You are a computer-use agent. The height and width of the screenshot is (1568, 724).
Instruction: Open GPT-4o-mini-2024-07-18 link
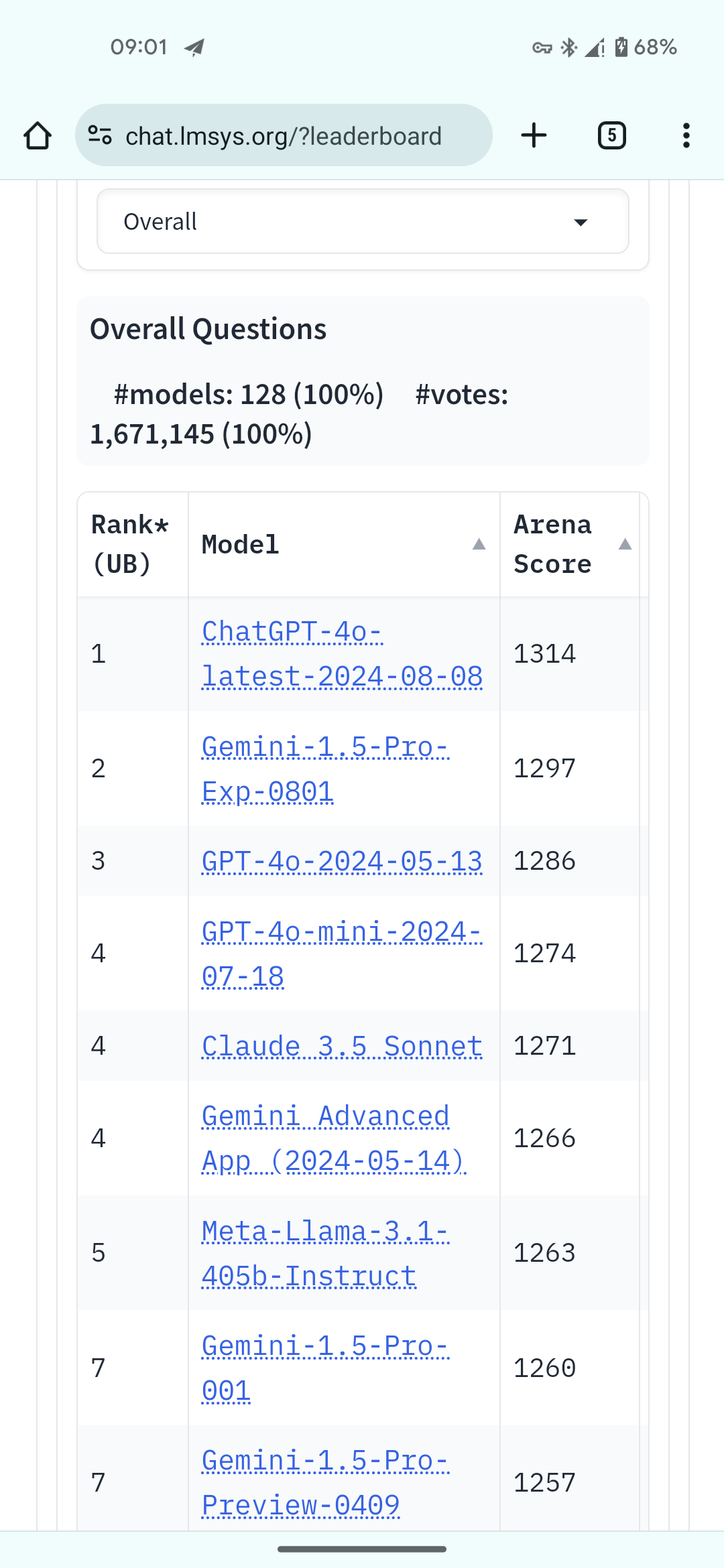[x=342, y=954]
